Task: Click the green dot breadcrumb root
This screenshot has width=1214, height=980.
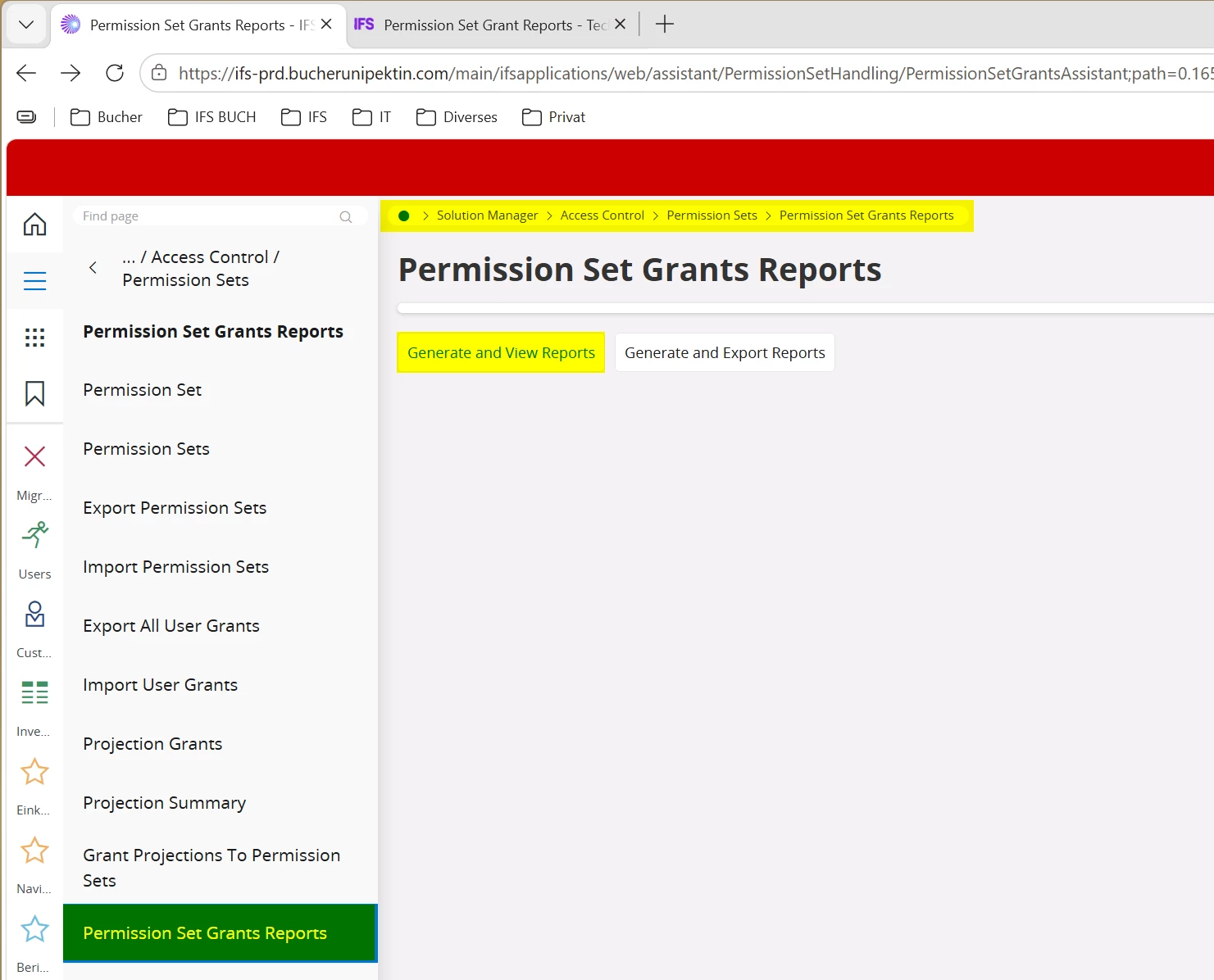Action: click(403, 216)
